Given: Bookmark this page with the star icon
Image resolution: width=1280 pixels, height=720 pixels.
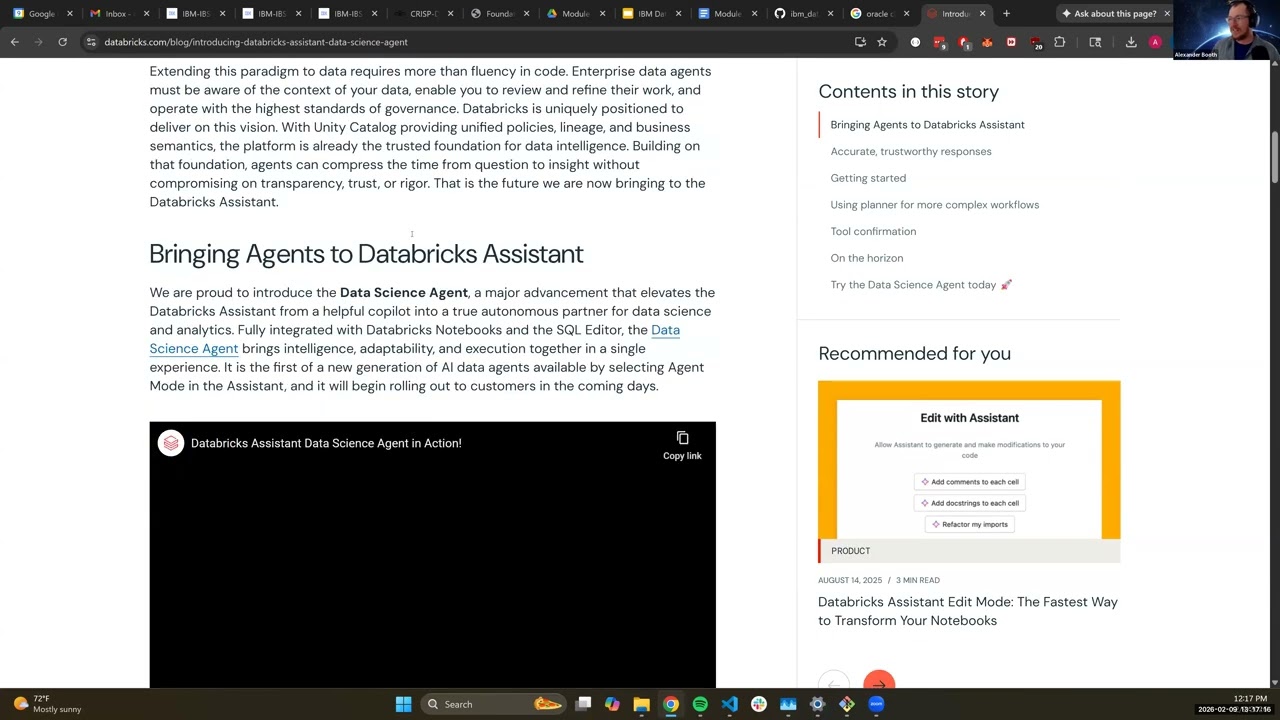Looking at the screenshot, I should pos(882,42).
